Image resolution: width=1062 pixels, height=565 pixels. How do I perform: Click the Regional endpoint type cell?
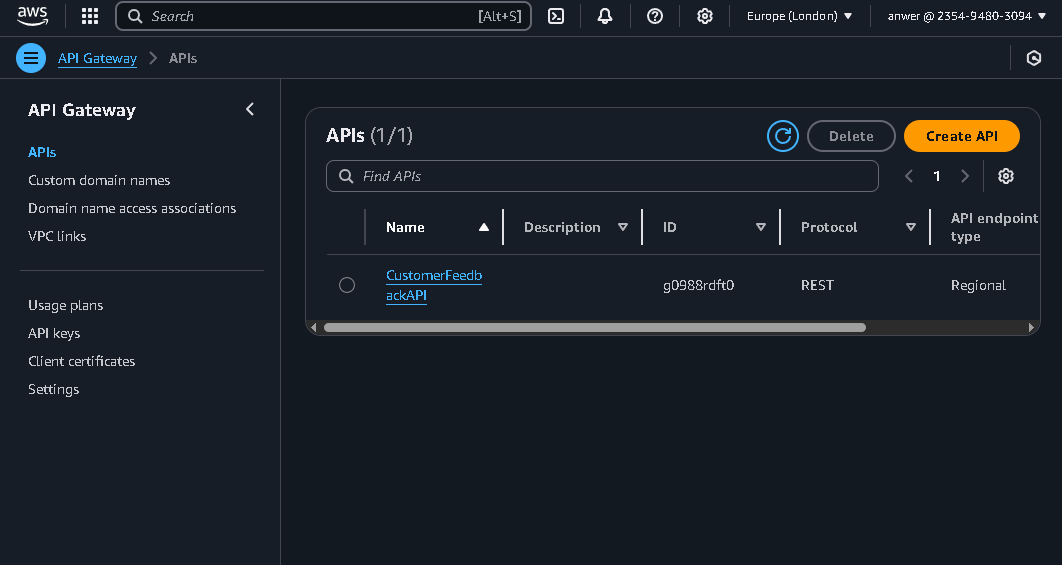(978, 285)
